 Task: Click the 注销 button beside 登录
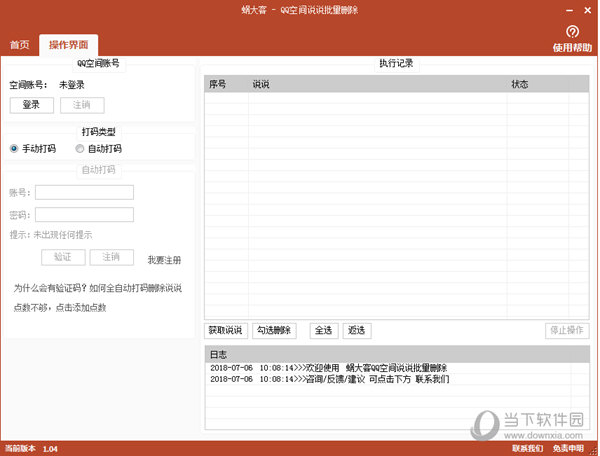(x=82, y=105)
